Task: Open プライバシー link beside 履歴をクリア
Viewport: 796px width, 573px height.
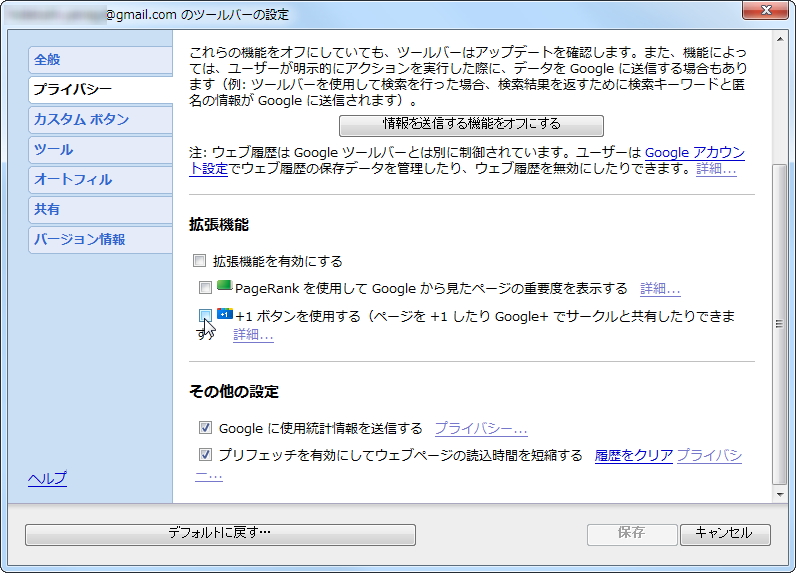Action: (709, 456)
